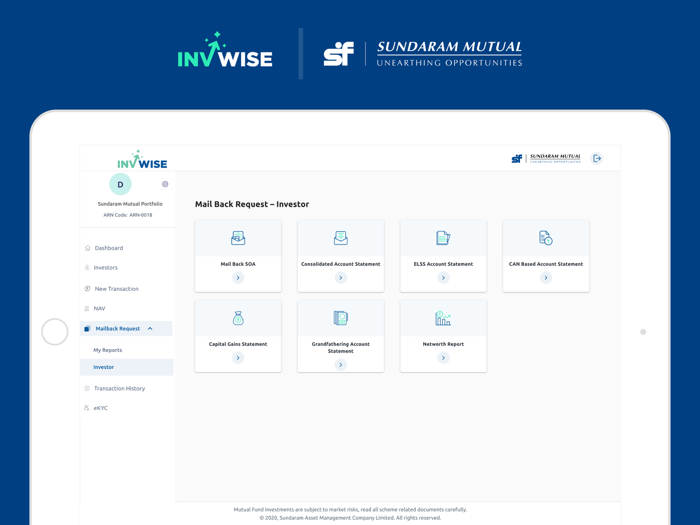
Task: Click the Sundaram Mutual Portfolio name text
Action: pos(130,204)
